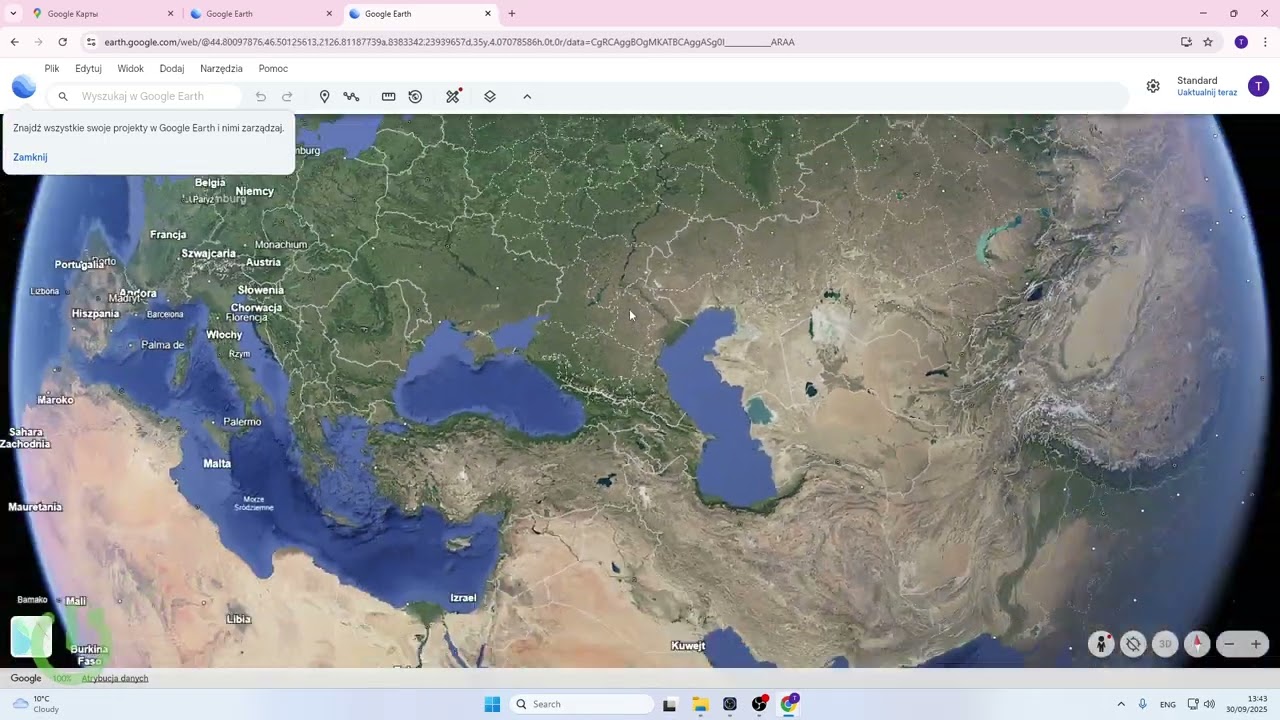Reload the page with refresh icon
Screen dimensions: 1280x720
coord(62,42)
